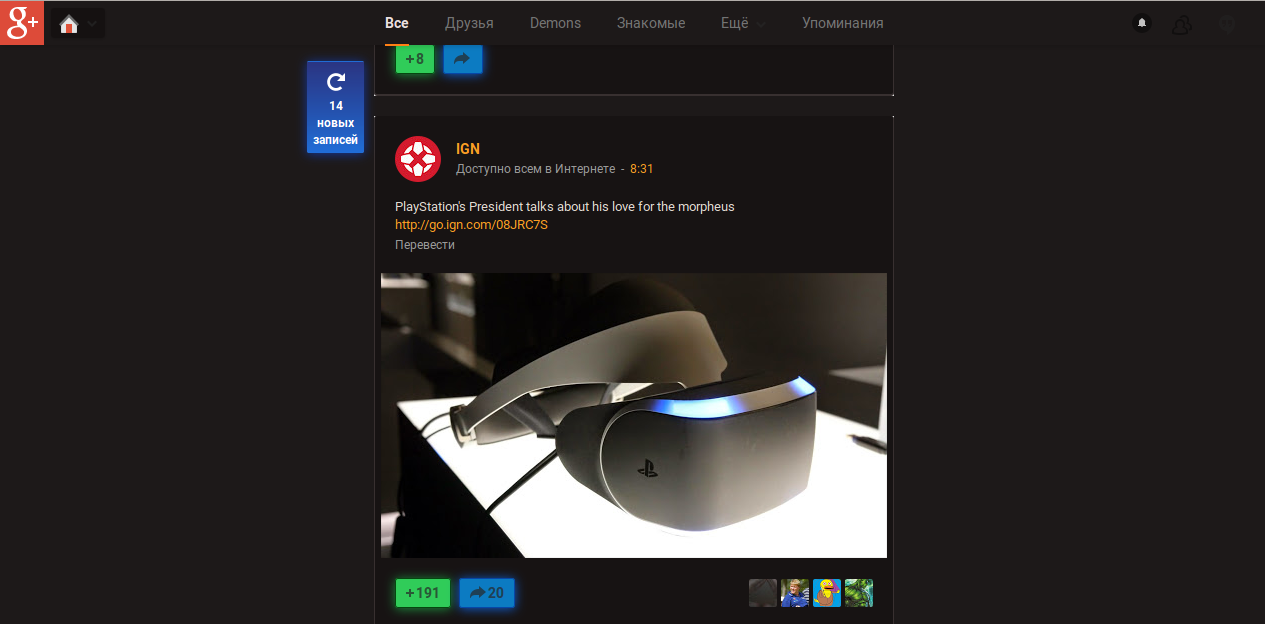Open the Hangouts chat icon

1227,24
